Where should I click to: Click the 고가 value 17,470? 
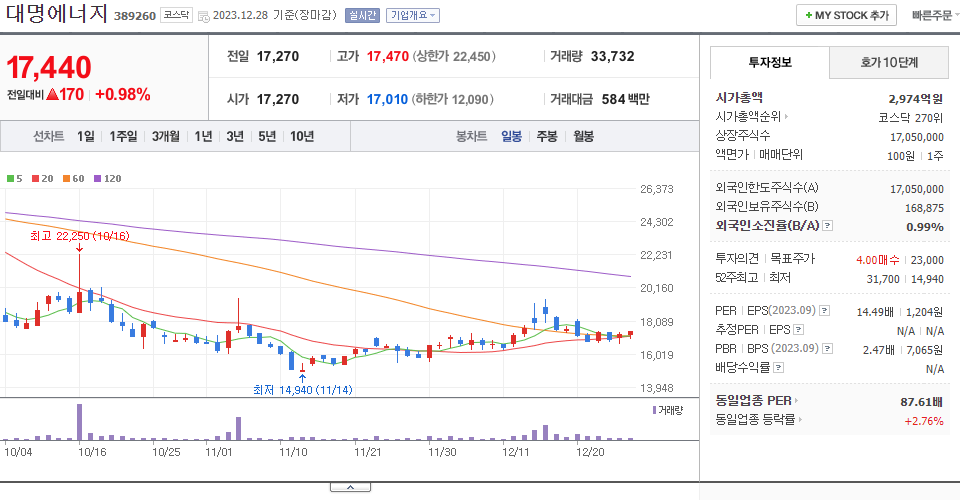388,56
